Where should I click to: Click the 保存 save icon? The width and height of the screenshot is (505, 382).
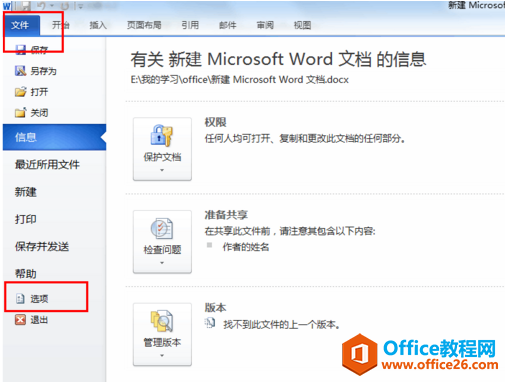point(20,50)
